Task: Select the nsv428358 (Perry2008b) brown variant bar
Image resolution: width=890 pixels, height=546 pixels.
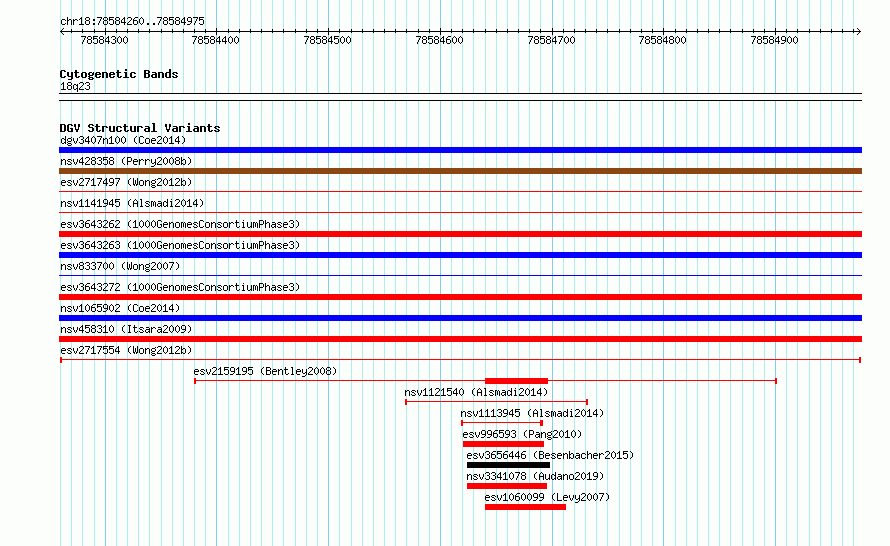Action: [x=460, y=171]
